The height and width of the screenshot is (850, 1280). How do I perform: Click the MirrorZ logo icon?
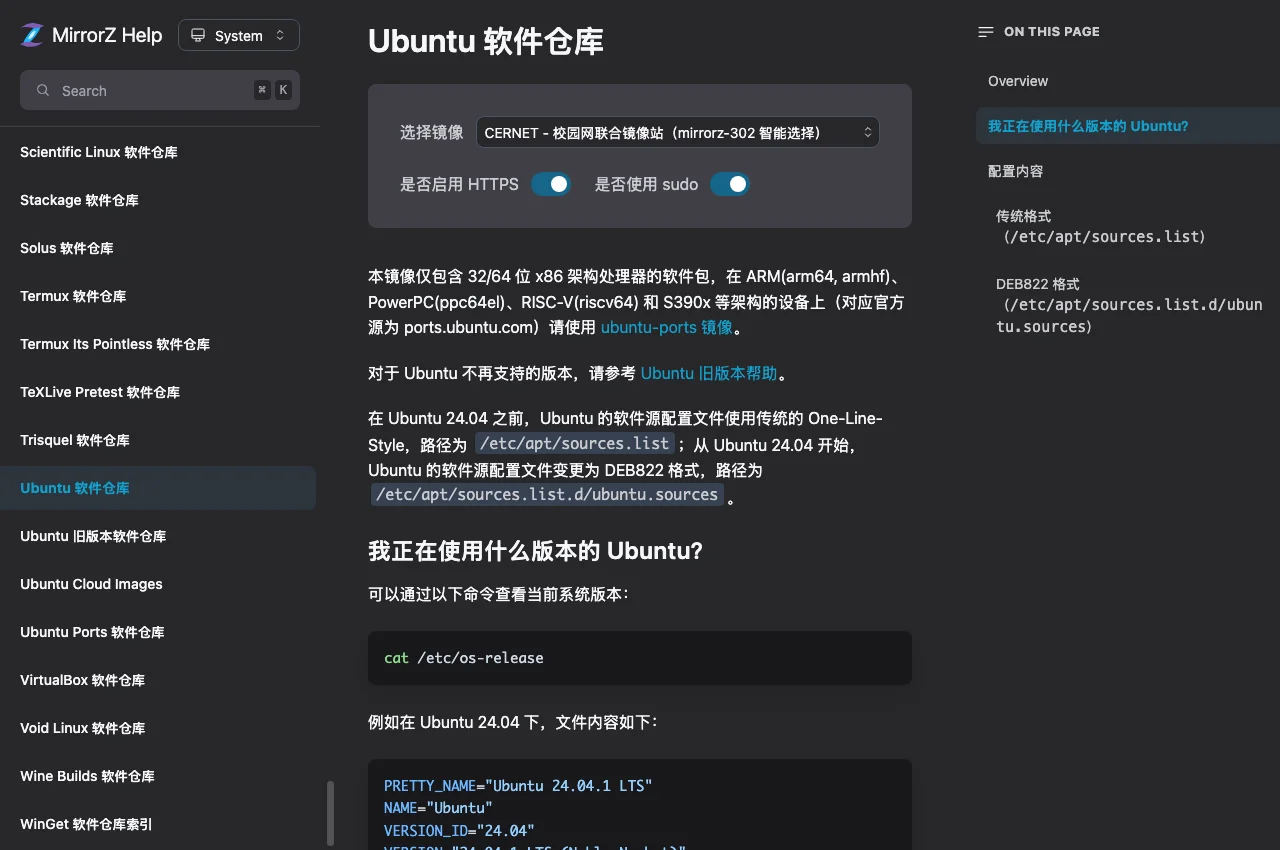tap(33, 35)
